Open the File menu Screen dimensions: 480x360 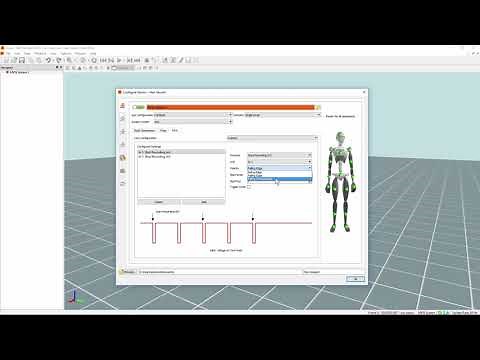tap(8, 53)
